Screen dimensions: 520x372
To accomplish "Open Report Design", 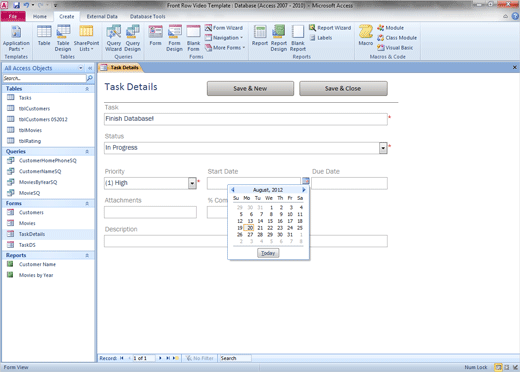I will [279, 39].
